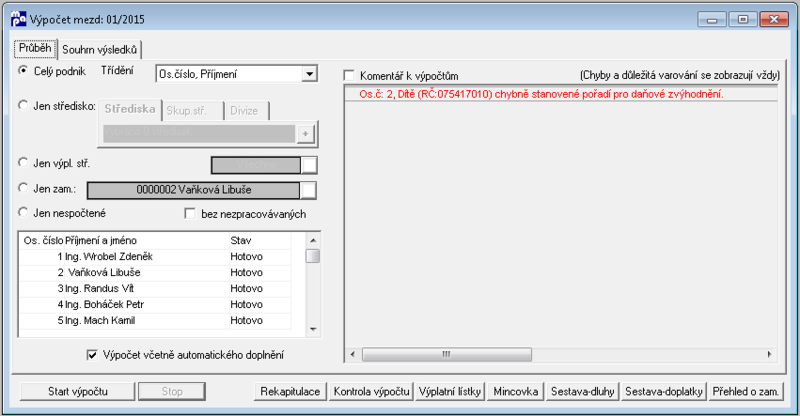Enable bez nezpracovávaných checkbox
The height and width of the screenshot is (416, 800).
[190, 213]
